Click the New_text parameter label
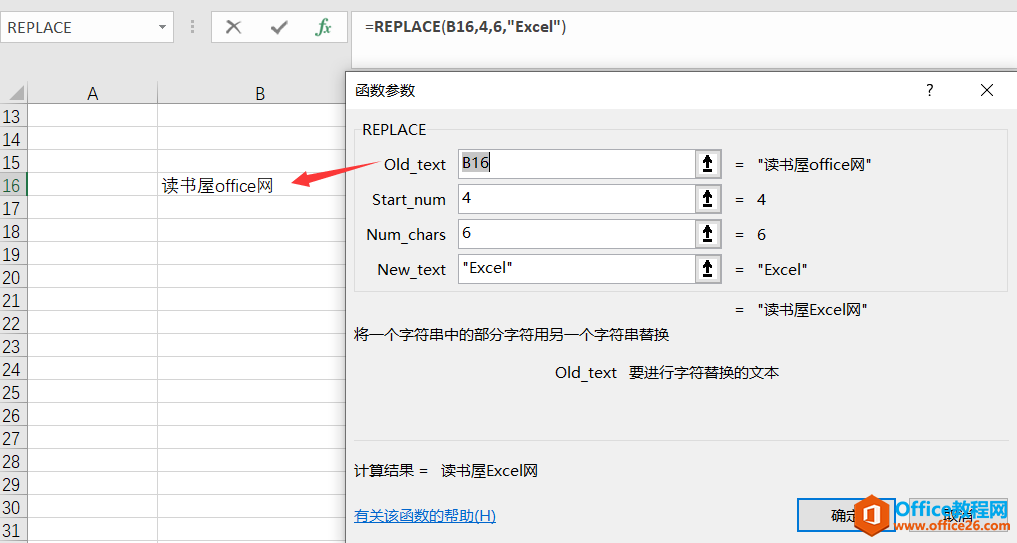1017x543 pixels. [x=411, y=270]
